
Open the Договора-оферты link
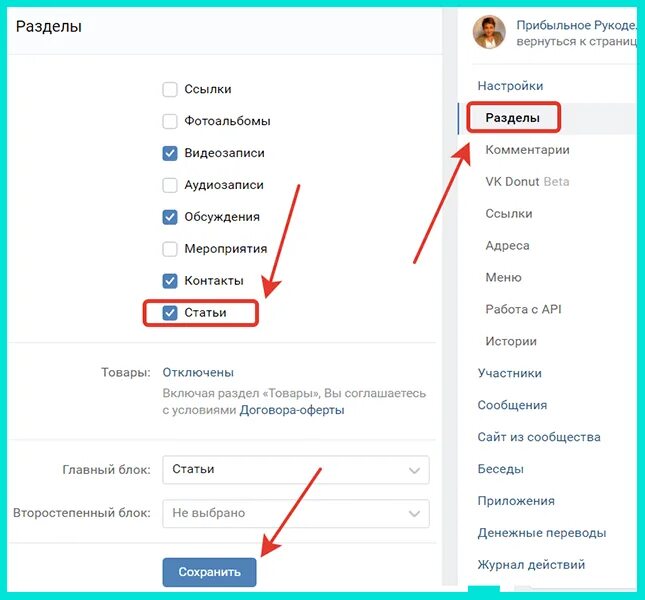pos(292,410)
